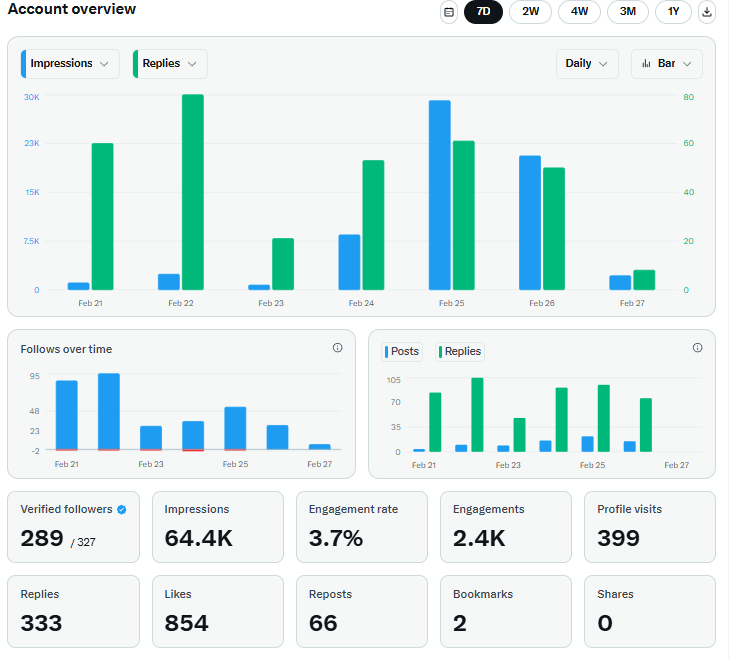Click the Verified followers card
Screen dimensions: 732x659
[73, 527]
